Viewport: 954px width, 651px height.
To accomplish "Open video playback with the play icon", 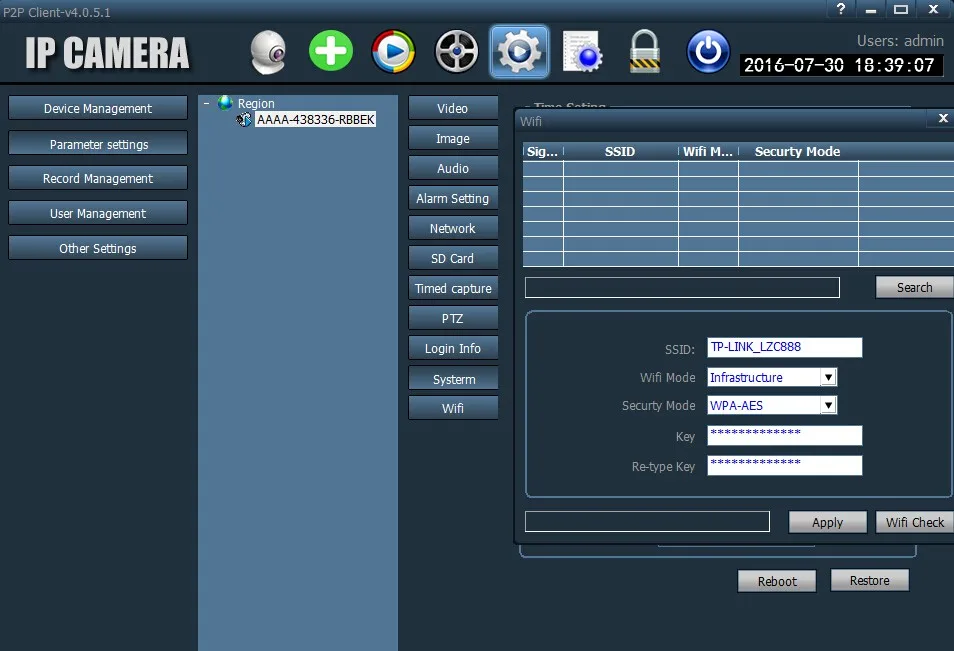I will [x=393, y=52].
